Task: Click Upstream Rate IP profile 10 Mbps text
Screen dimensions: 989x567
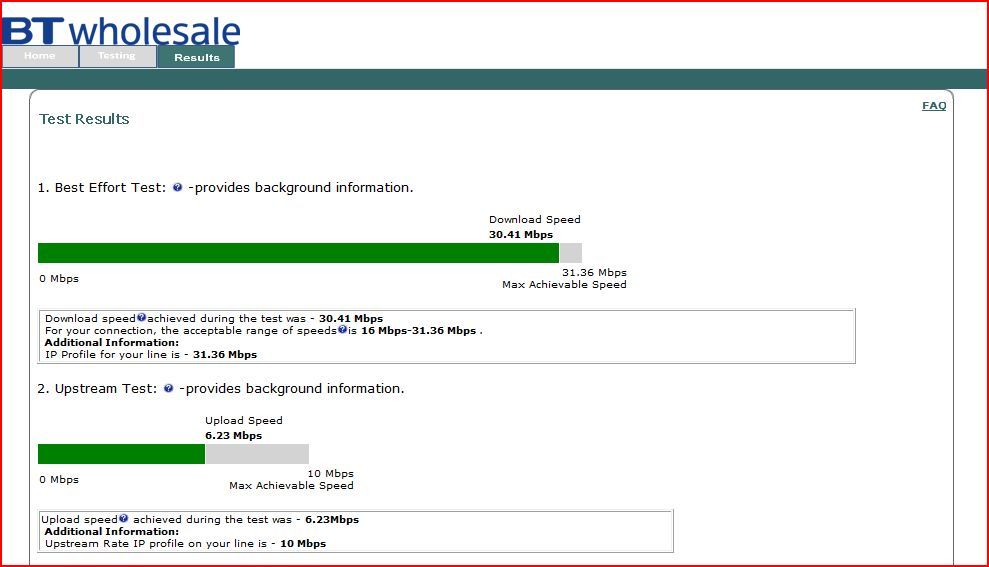Action: (x=185, y=544)
